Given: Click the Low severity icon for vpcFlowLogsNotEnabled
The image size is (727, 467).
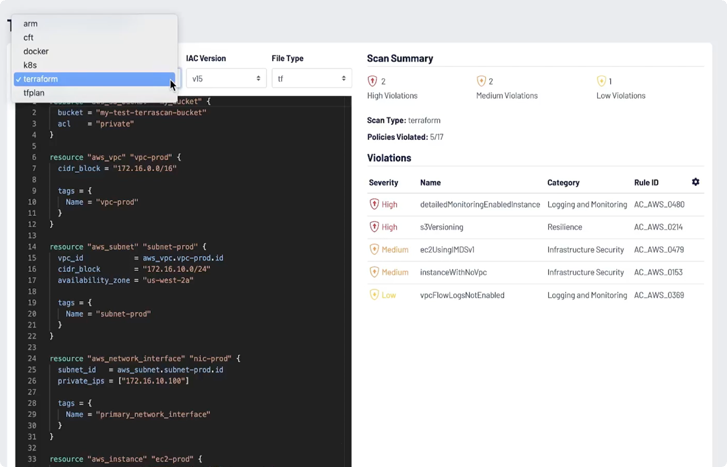Looking at the screenshot, I should coord(375,295).
